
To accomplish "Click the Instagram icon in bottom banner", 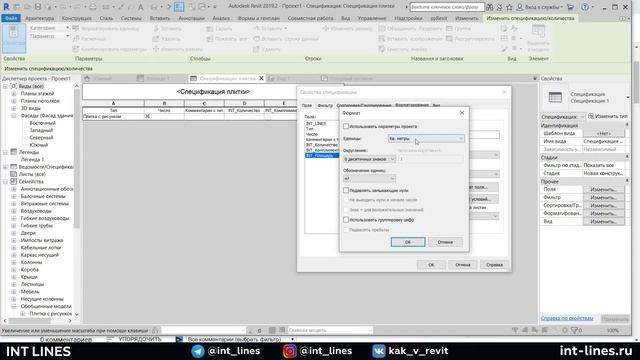I will coord(289,351).
